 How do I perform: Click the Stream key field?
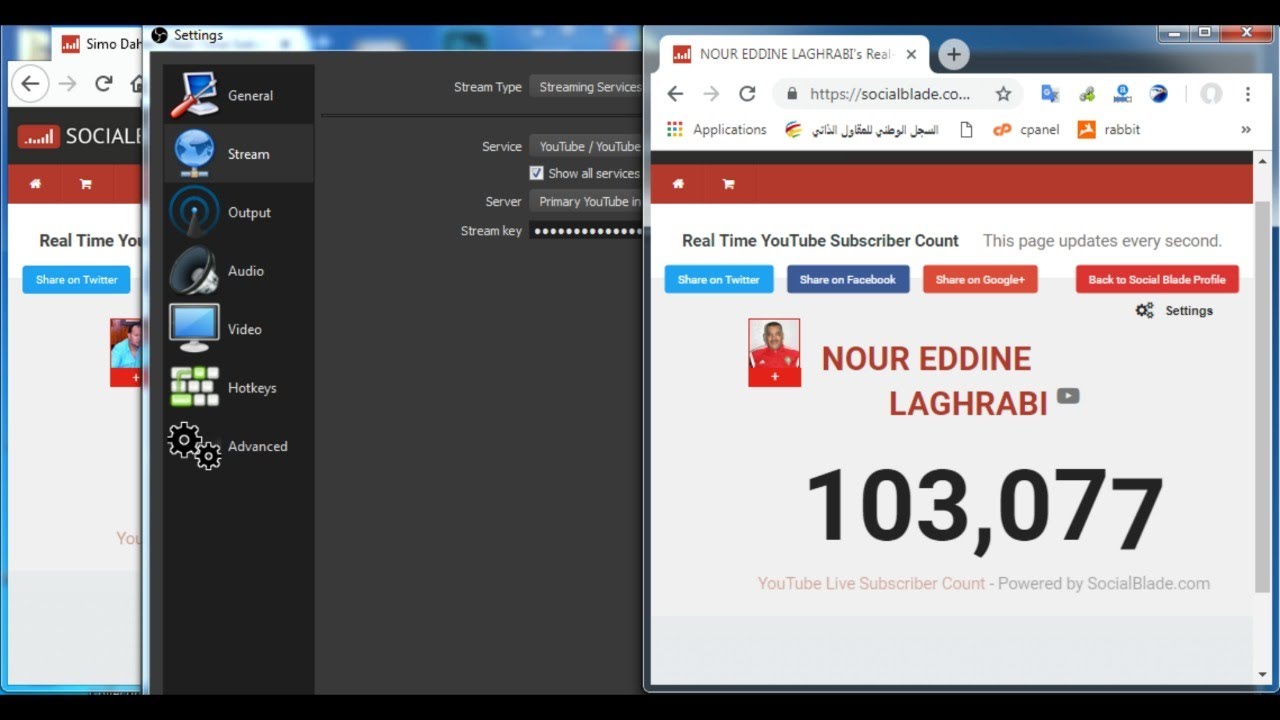tap(586, 230)
